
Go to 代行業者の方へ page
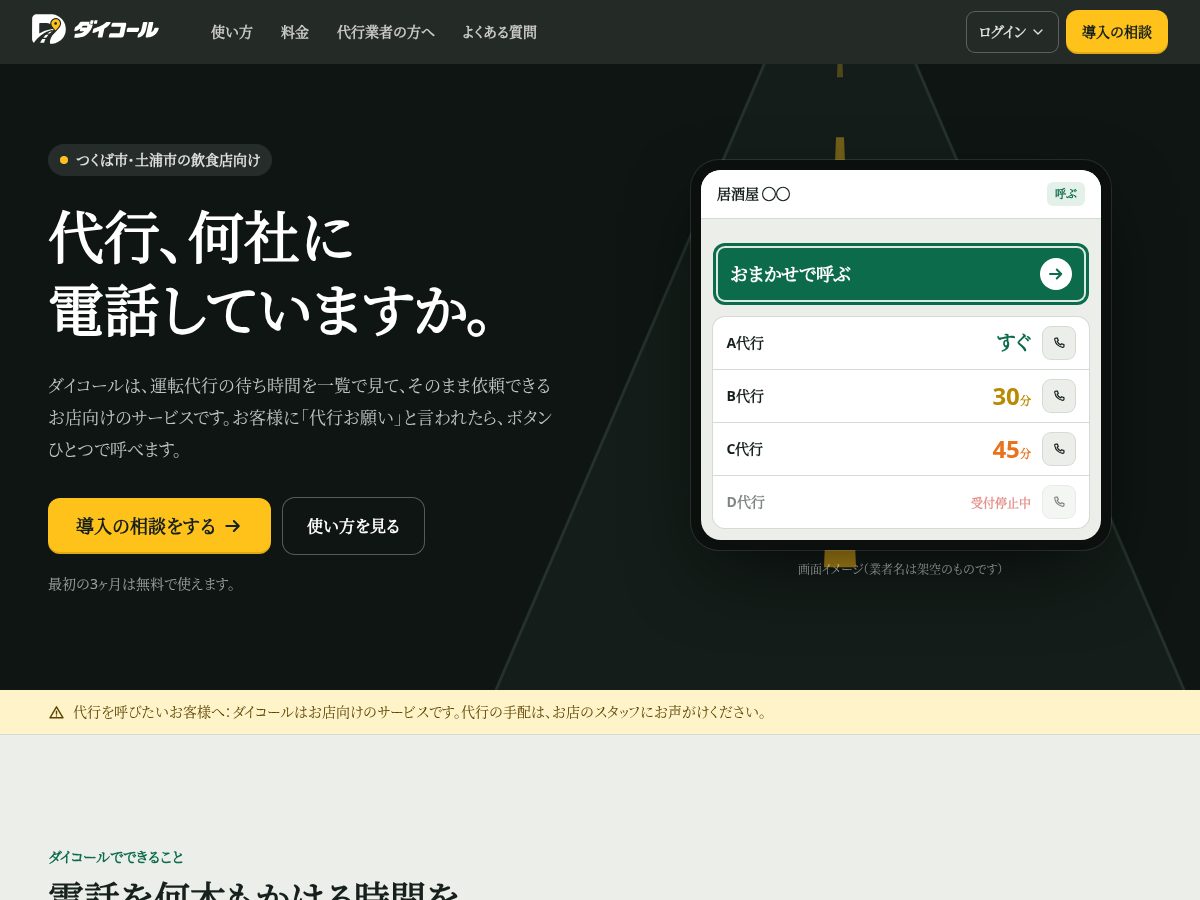pos(385,32)
